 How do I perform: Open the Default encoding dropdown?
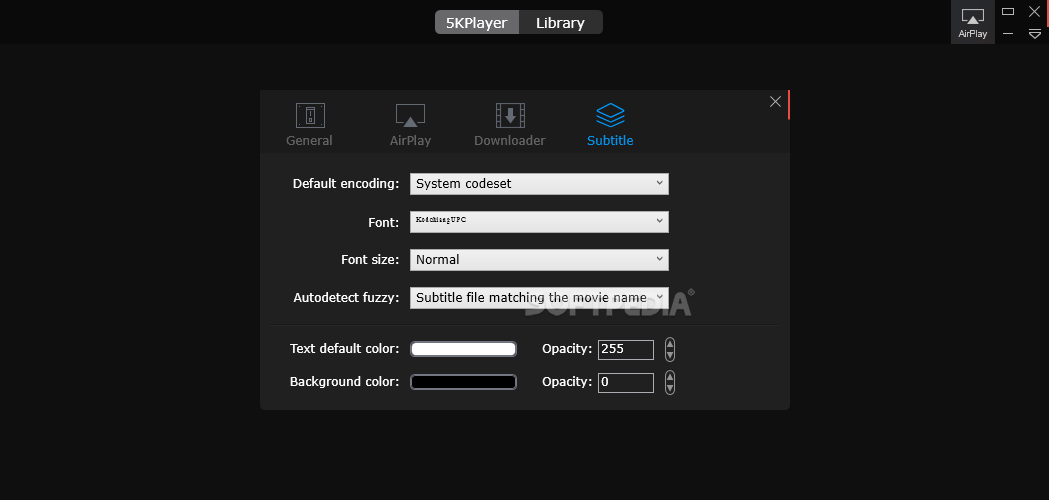539,183
